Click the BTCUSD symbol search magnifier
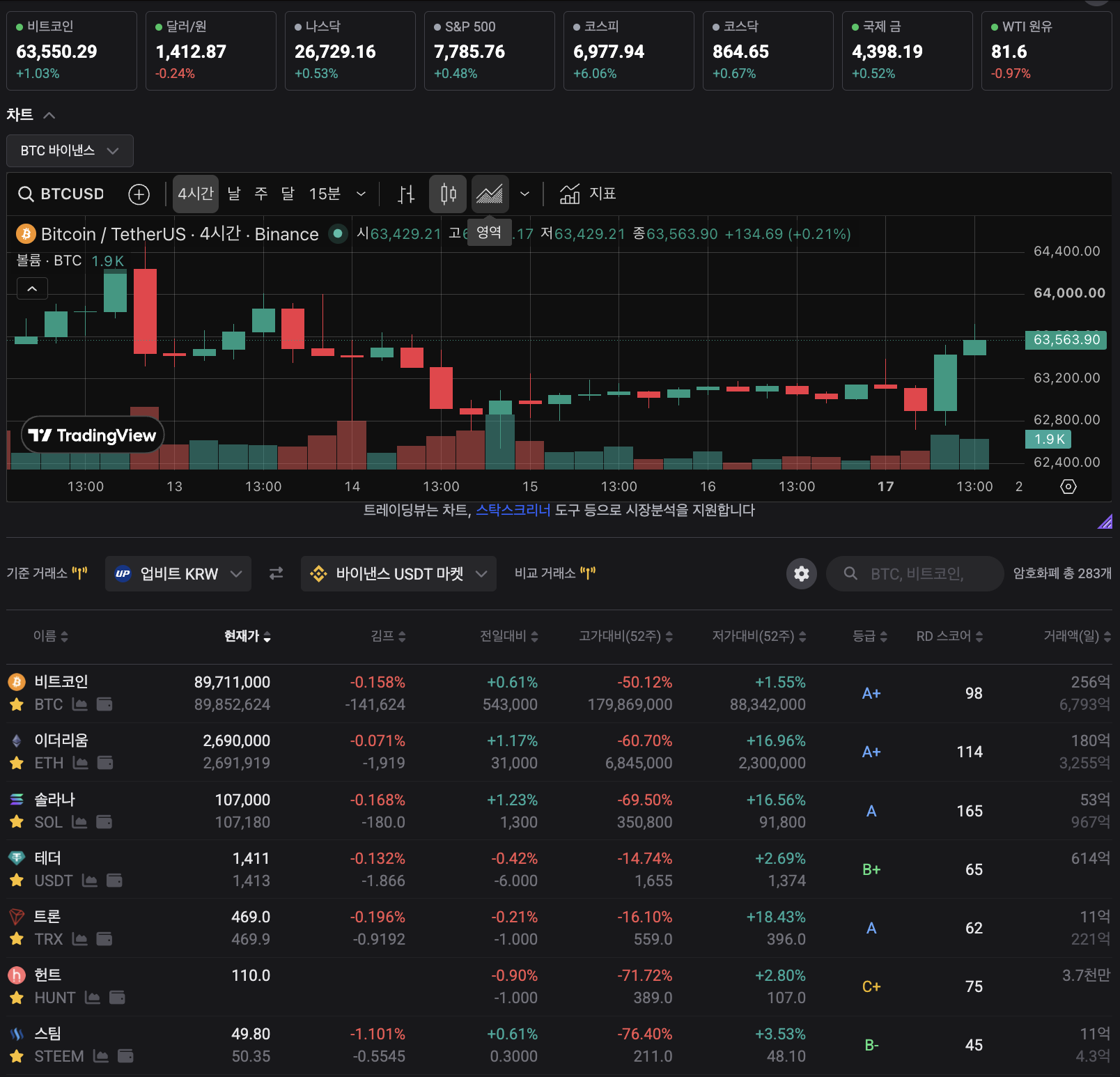 26,194
